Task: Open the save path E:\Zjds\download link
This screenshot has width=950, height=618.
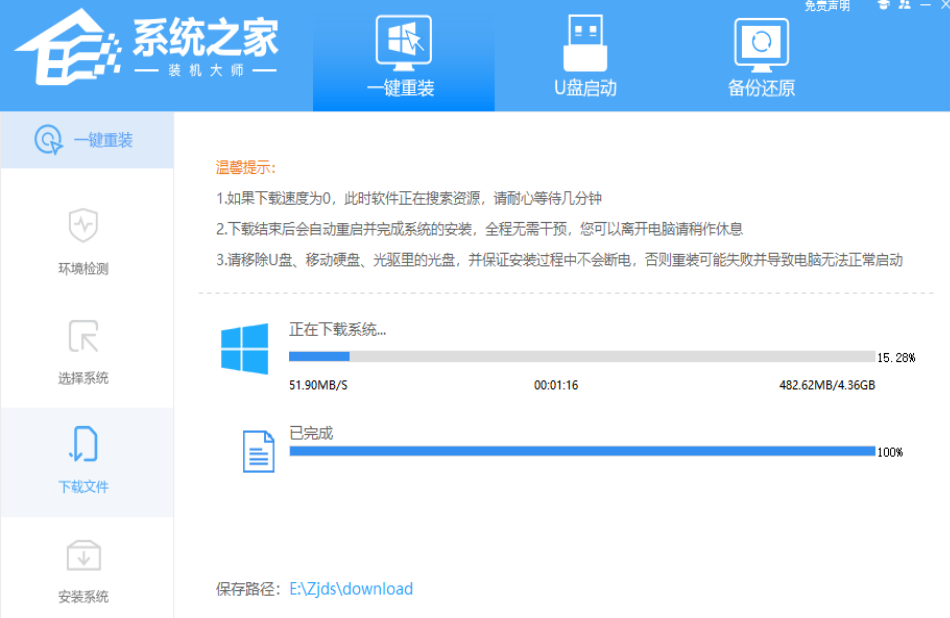Action: point(351,589)
